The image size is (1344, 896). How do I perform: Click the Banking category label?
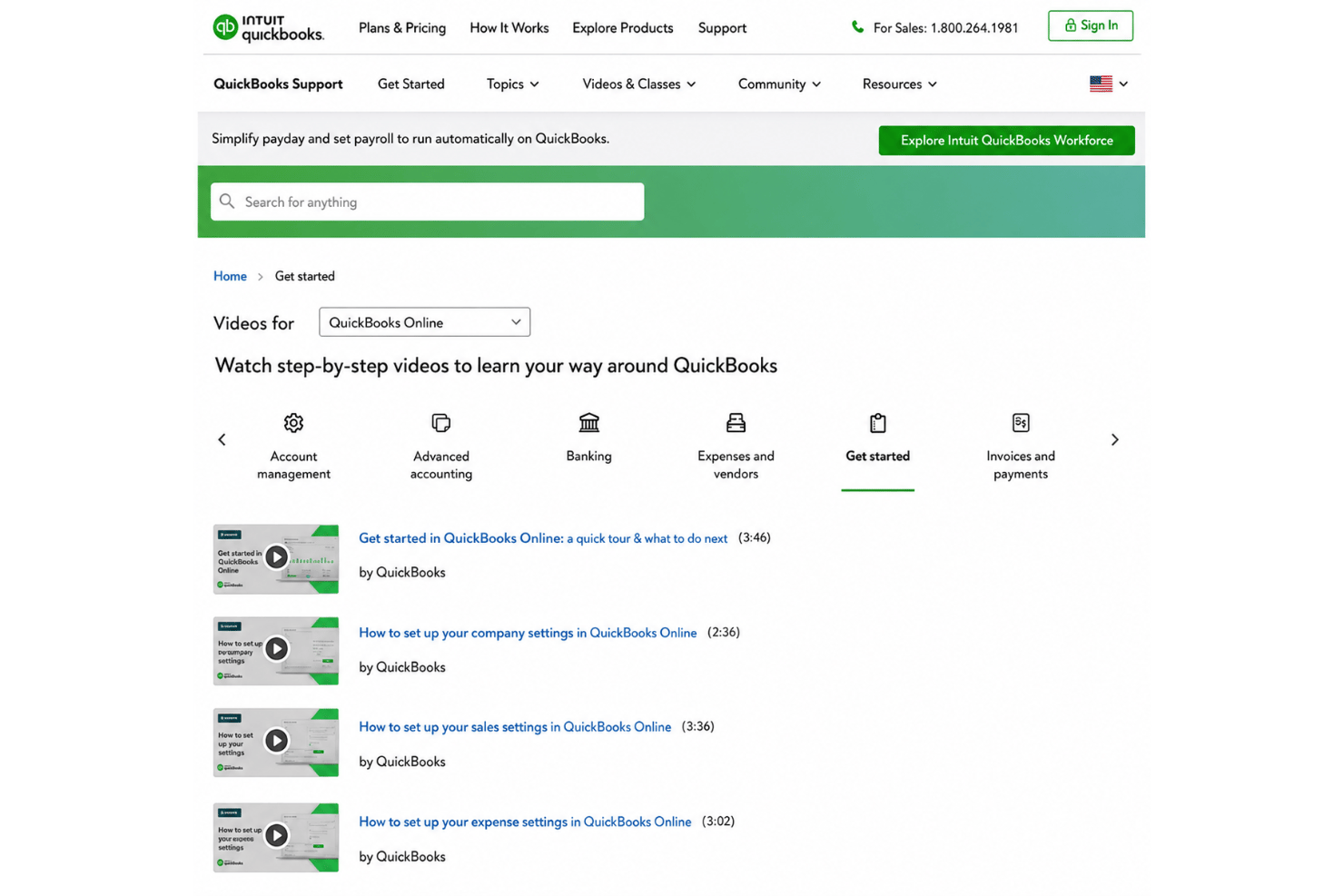point(588,456)
